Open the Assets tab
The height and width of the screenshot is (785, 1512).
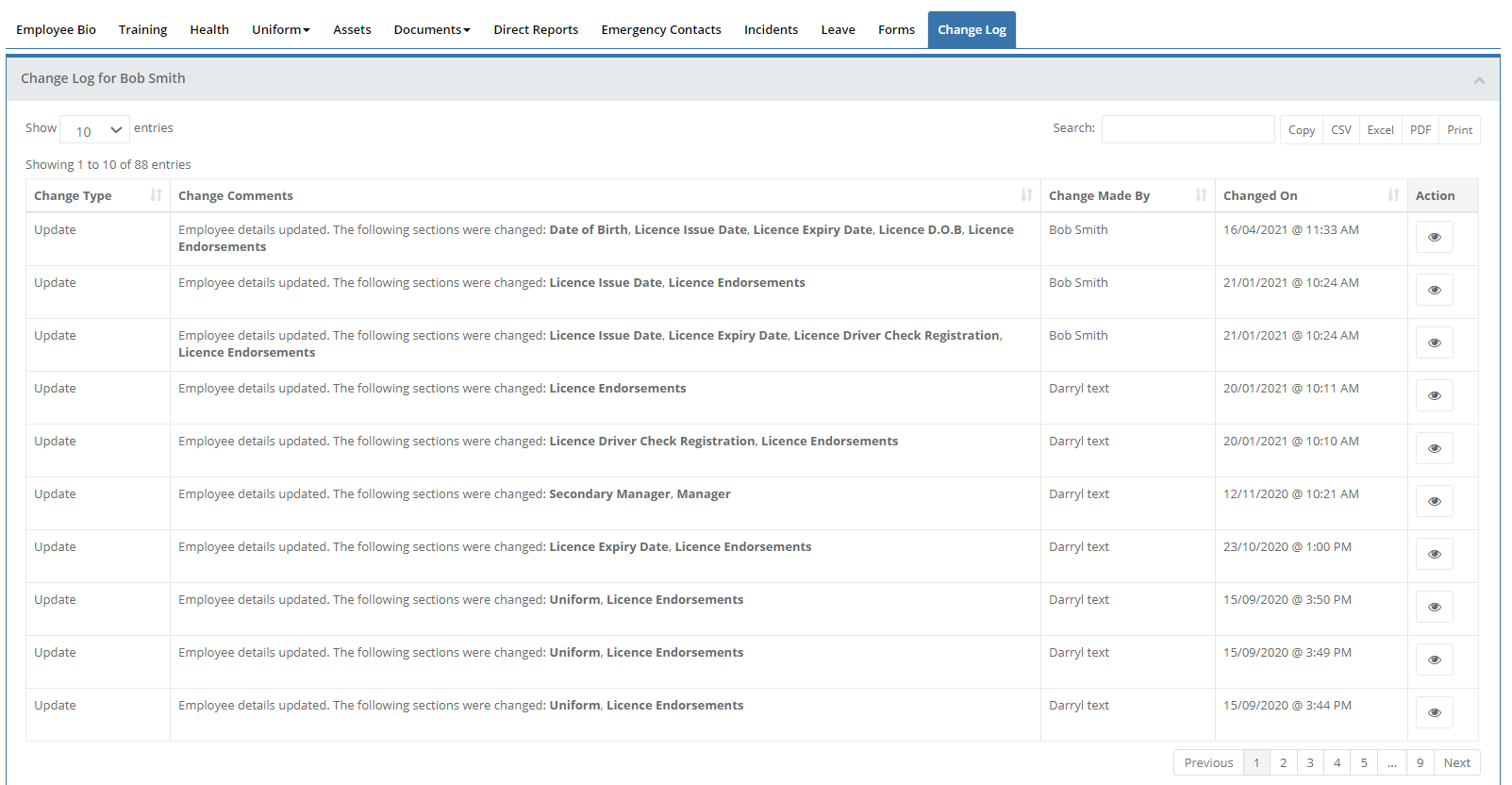[352, 30]
